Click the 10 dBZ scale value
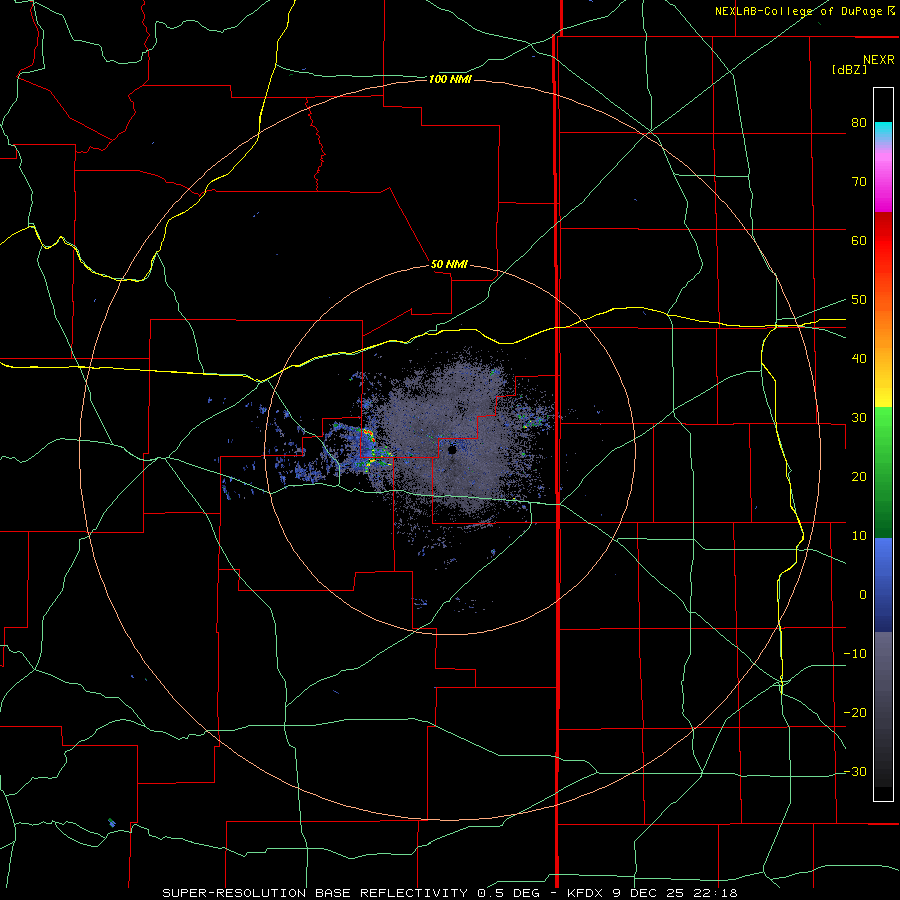The image size is (900, 900). coord(859,536)
